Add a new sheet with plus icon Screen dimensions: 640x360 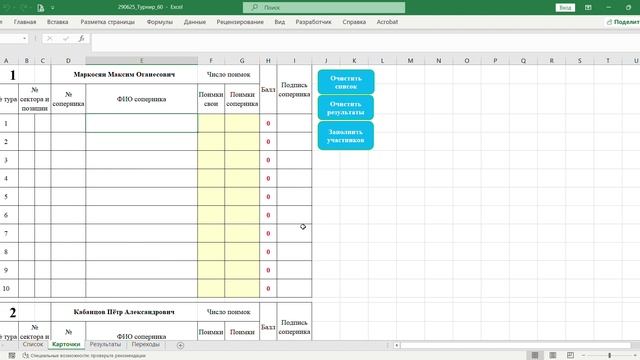[180, 345]
